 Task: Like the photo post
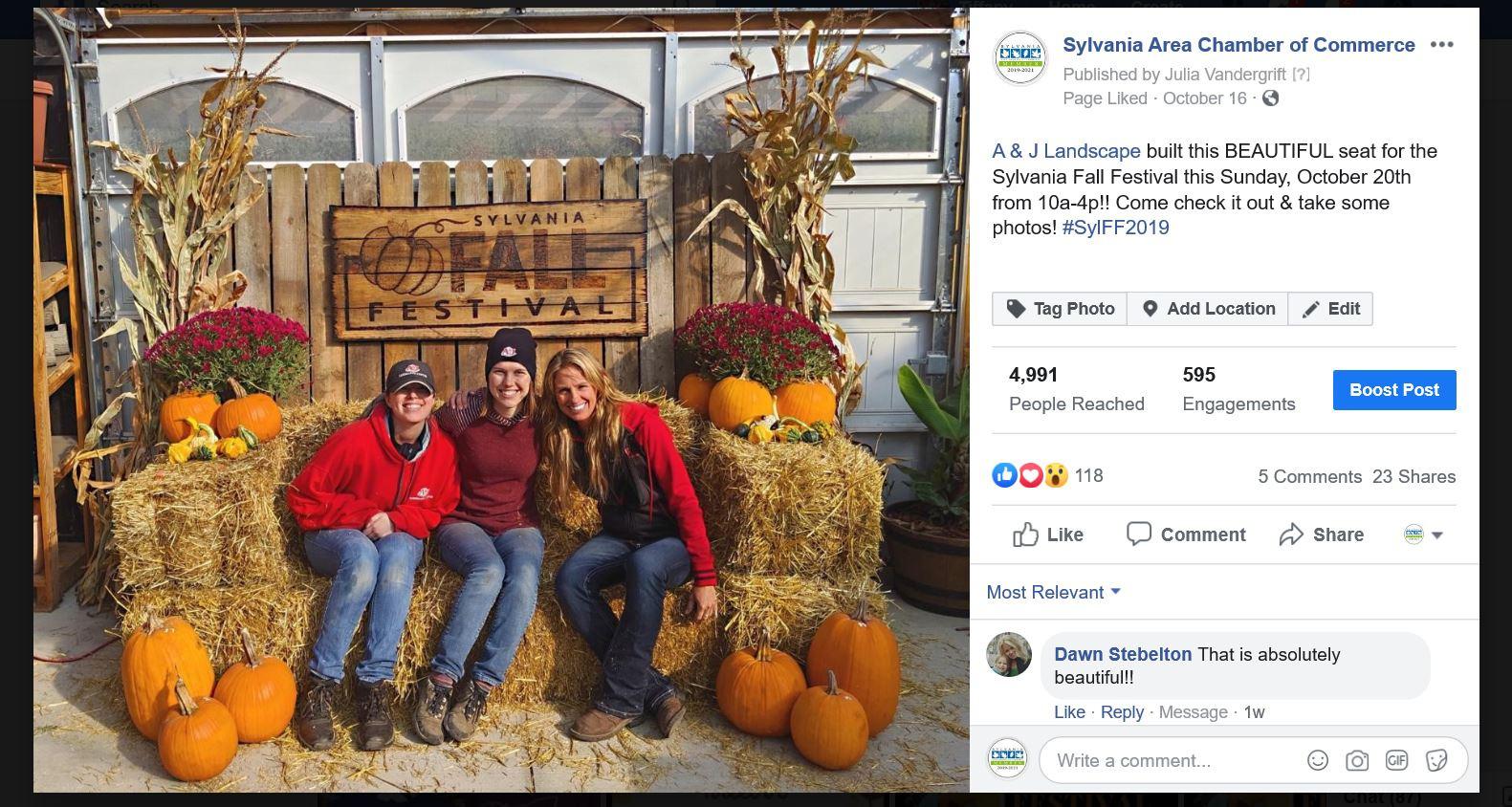[1048, 534]
